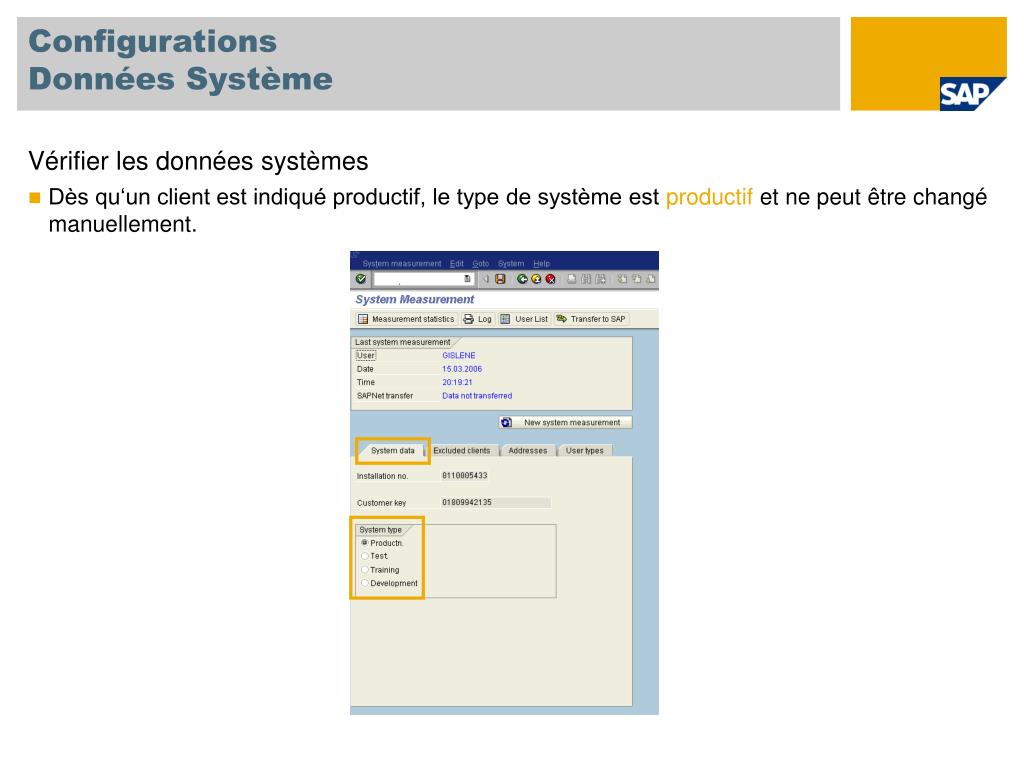Open the System measurement menu
This screenshot has height=768, width=1024.
point(402,264)
